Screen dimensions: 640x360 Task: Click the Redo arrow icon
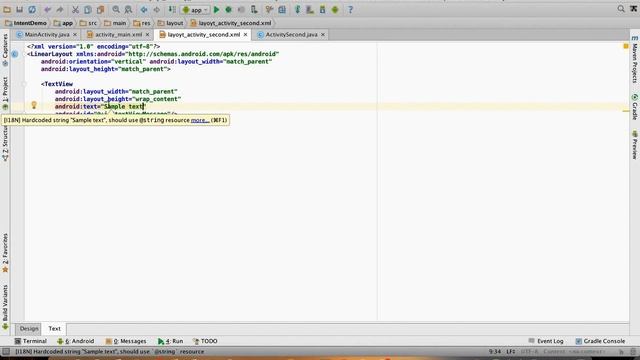pos(60,9)
